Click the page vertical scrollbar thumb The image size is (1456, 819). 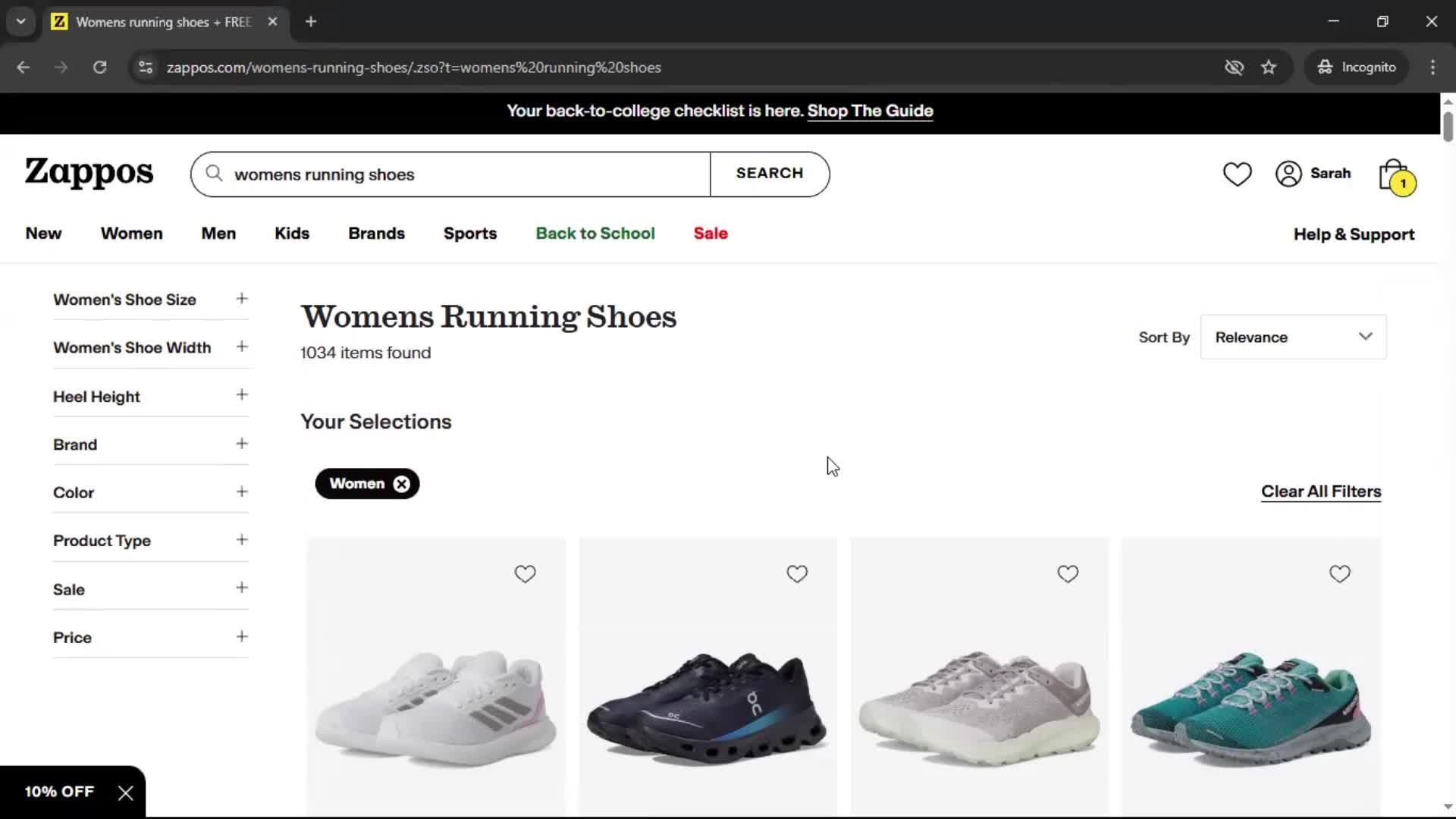tap(1448, 126)
